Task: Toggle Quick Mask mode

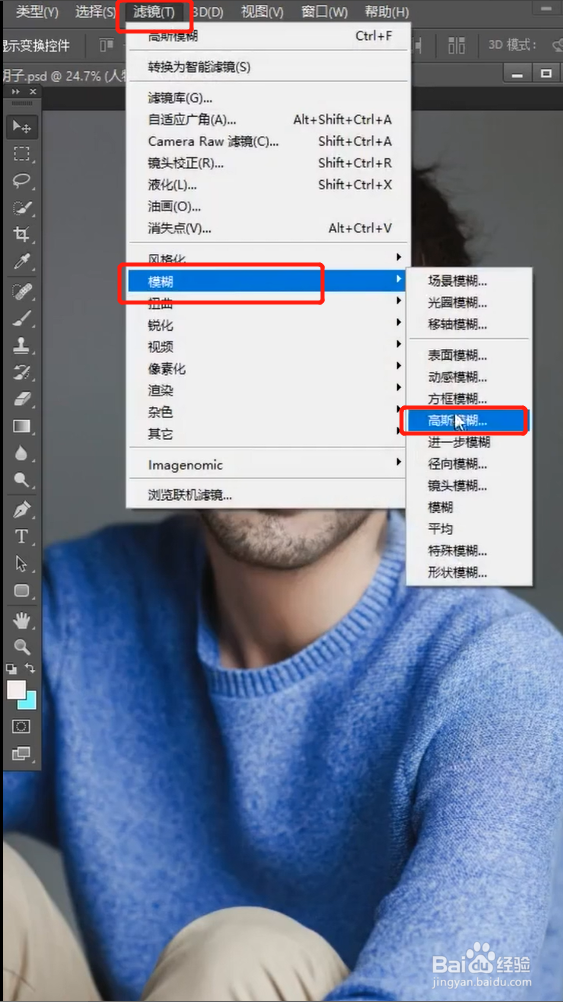Action: [22, 727]
